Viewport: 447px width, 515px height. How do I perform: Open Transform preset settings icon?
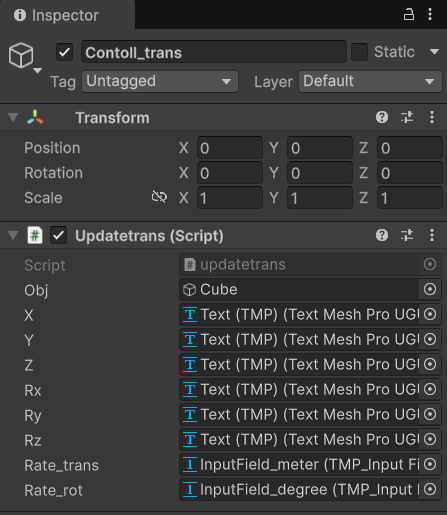click(407, 117)
